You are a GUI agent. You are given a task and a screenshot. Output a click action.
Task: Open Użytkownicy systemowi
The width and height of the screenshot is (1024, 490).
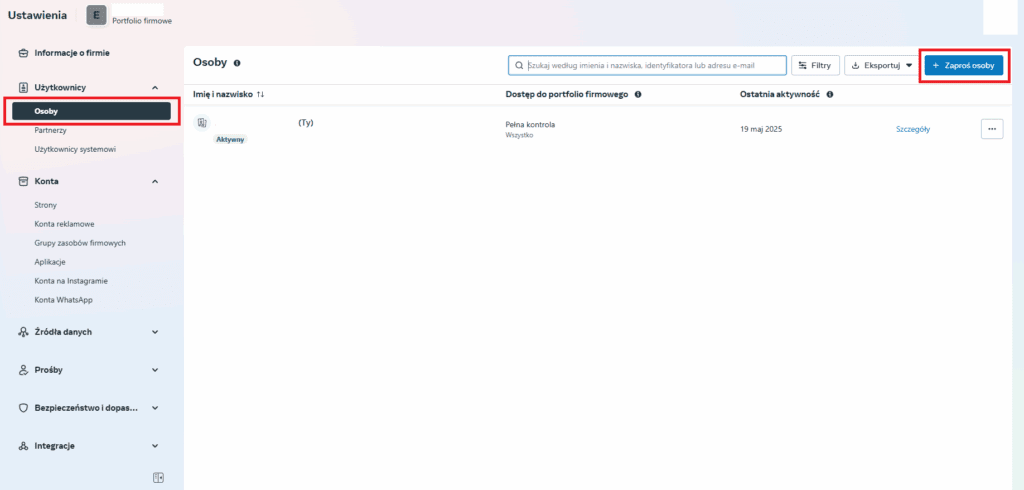(75, 149)
